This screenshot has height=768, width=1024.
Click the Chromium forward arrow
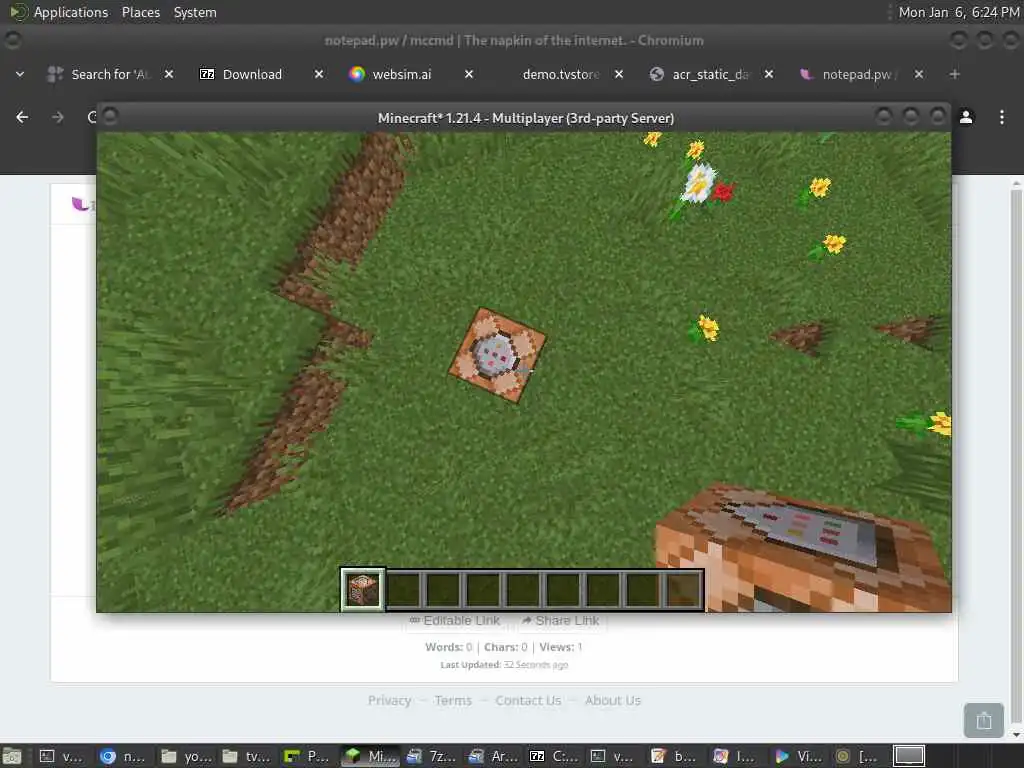[57, 117]
